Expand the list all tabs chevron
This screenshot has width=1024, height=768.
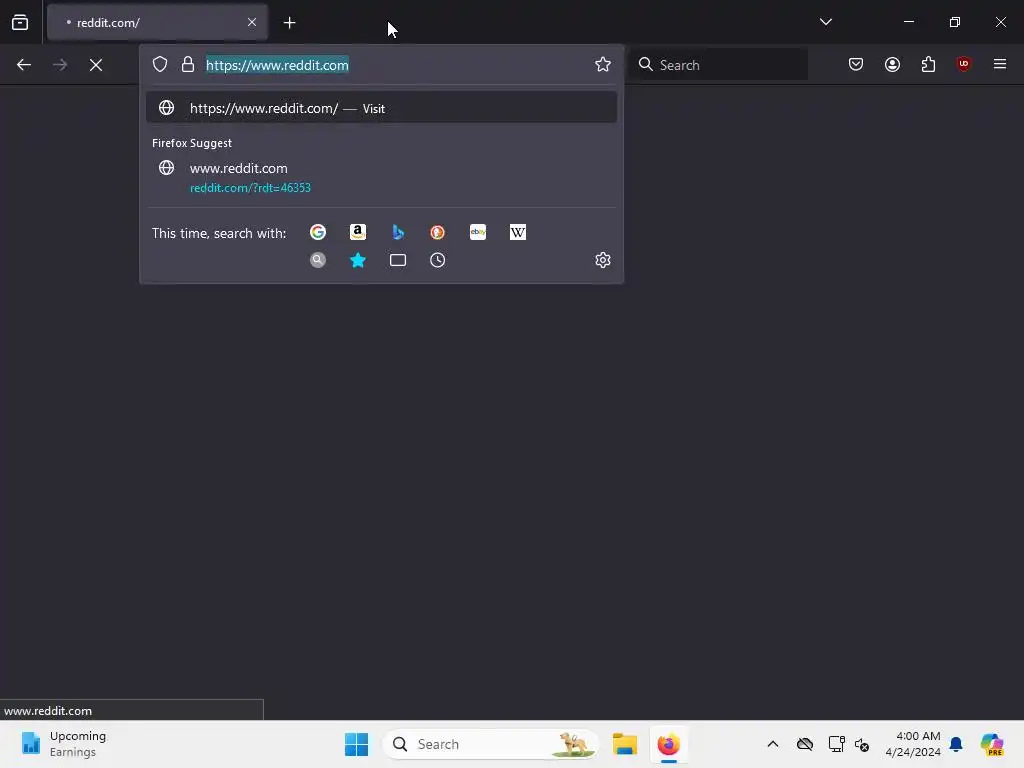coord(825,22)
